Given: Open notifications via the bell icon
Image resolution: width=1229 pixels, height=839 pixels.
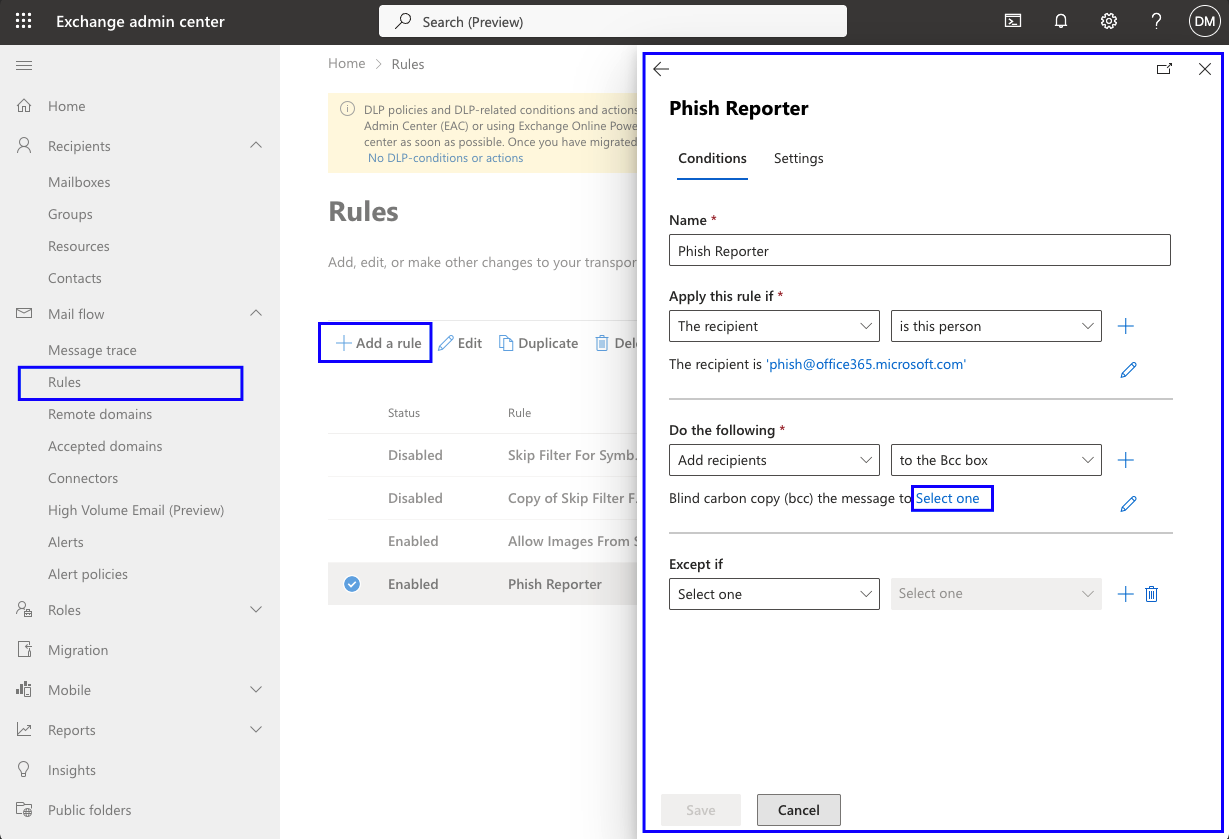Looking at the screenshot, I should click(1060, 20).
